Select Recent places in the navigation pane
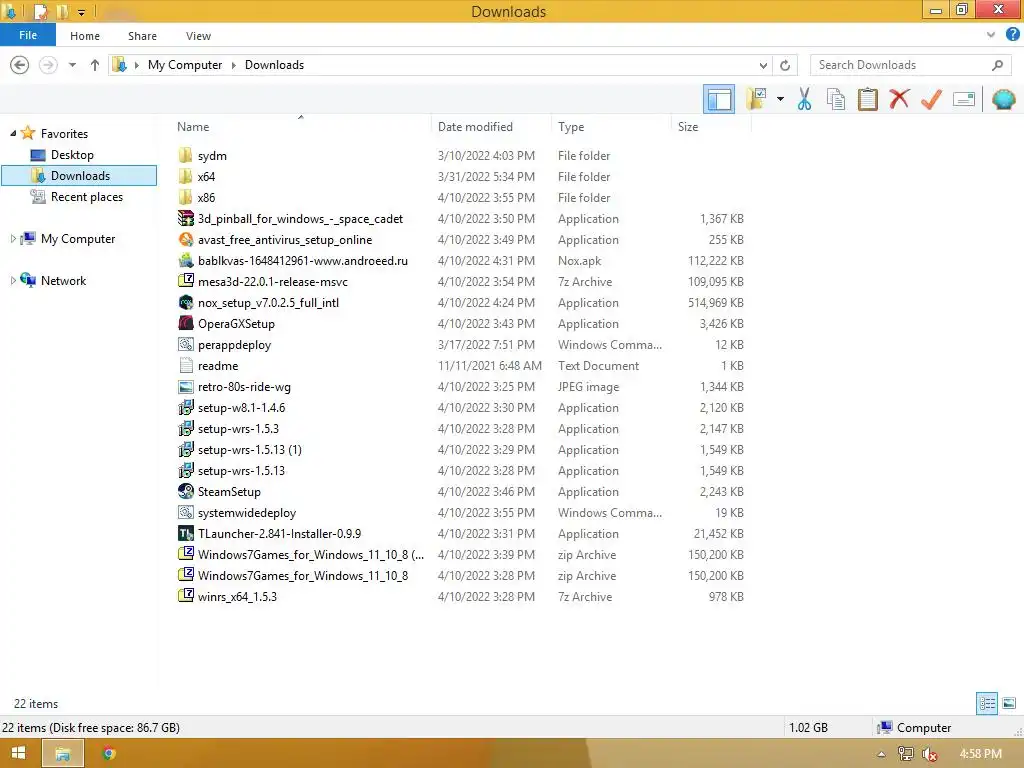The height and width of the screenshot is (768, 1024). (x=86, y=197)
